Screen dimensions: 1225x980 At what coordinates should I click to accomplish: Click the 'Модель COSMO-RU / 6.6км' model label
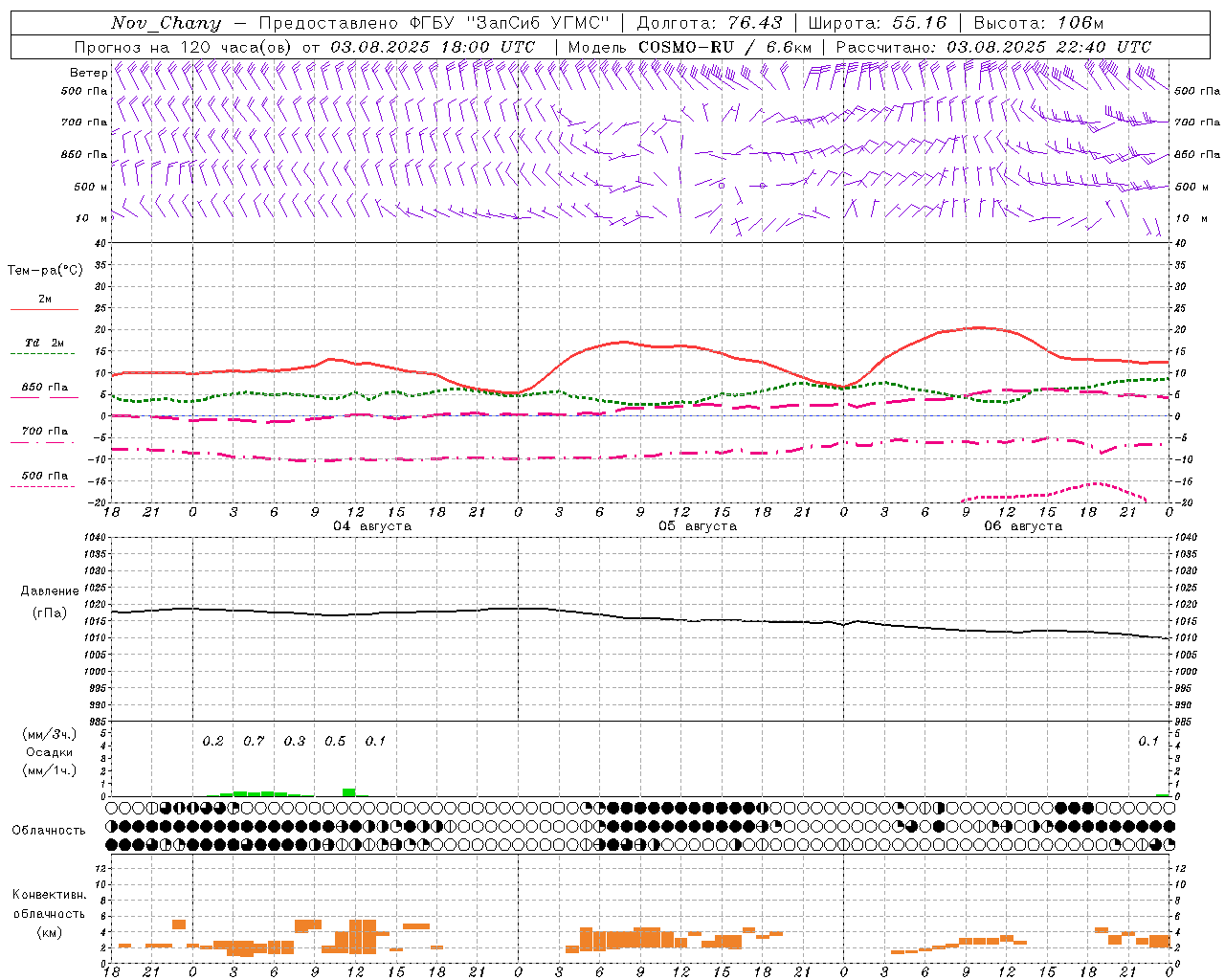[x=689, y=47]
